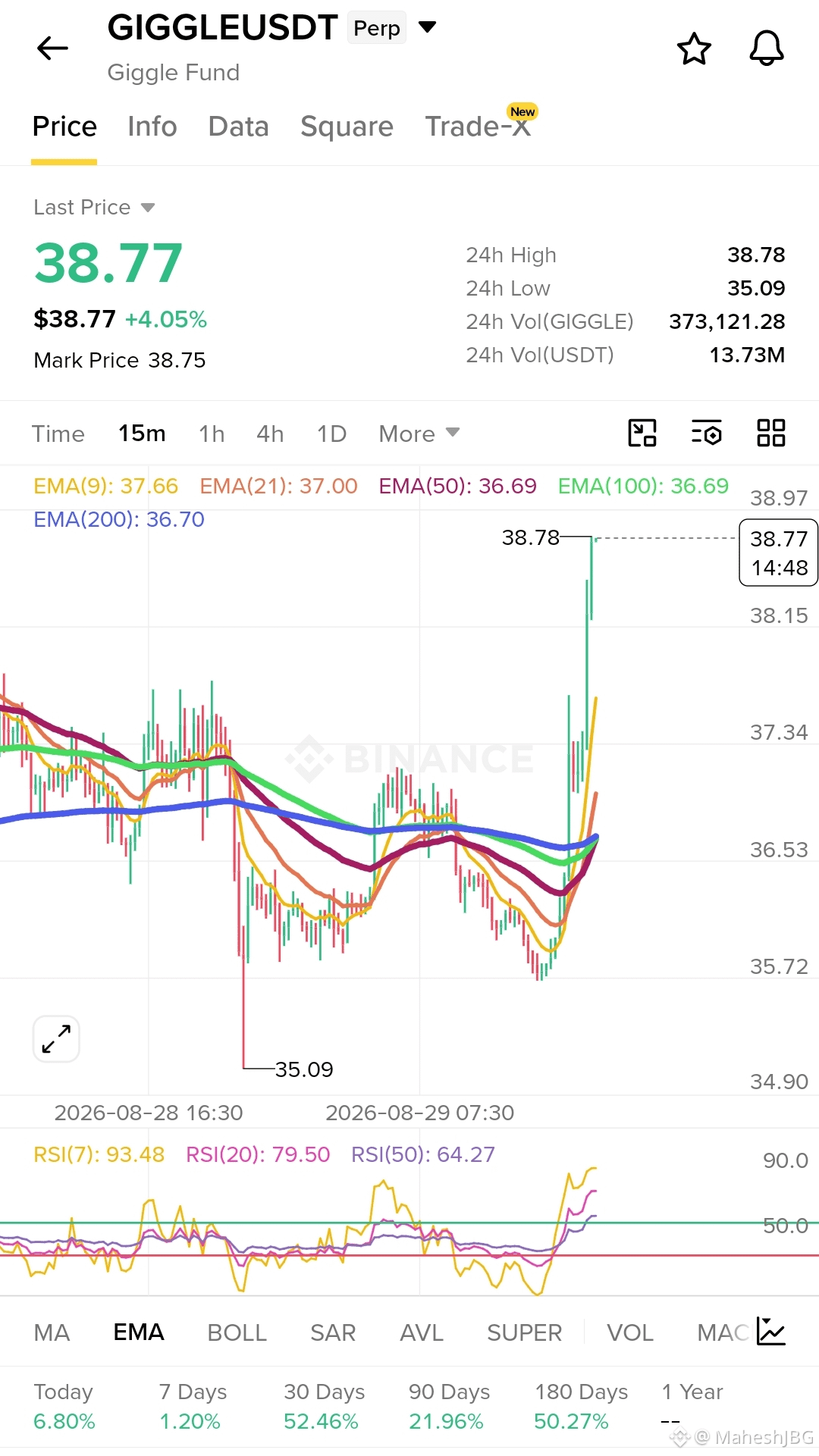Open the Data tab
819x1456 pixels.
[239, 127]
